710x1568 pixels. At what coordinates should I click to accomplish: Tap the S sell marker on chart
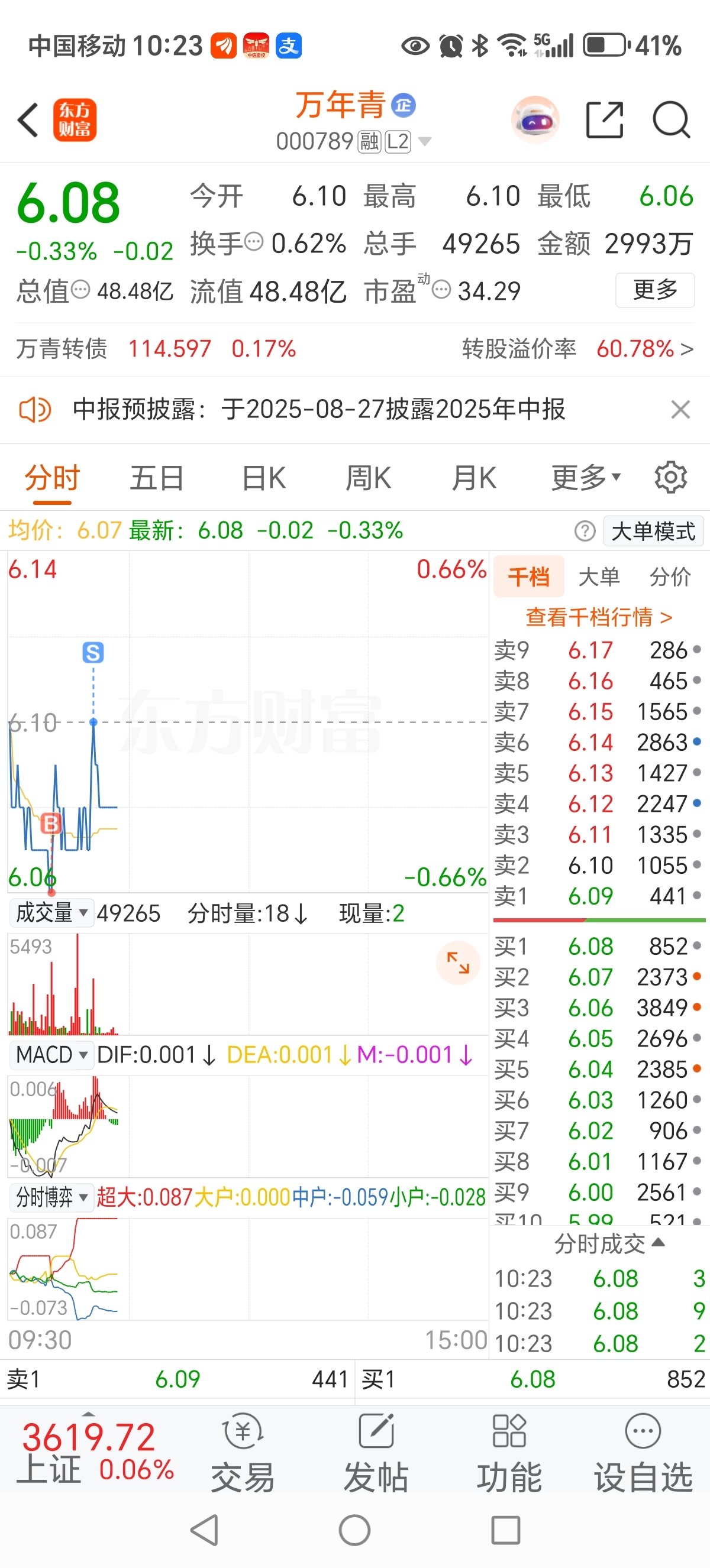[93, 653]
